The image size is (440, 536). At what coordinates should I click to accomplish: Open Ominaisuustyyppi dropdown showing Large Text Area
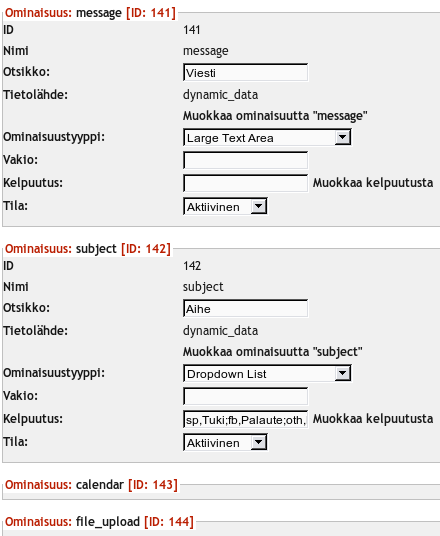[x=267, y=137]
